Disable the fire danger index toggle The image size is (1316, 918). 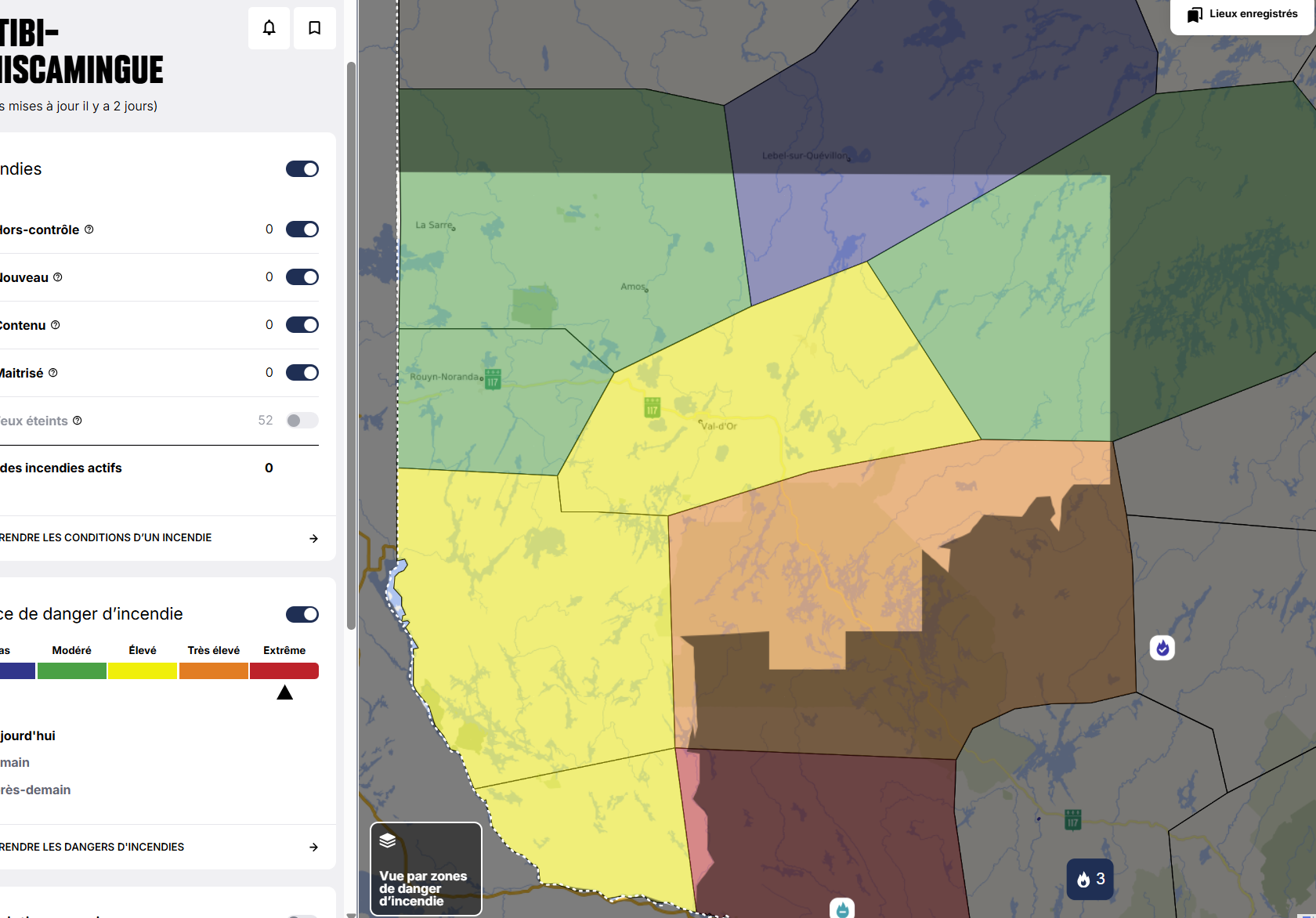click(302, 614)
